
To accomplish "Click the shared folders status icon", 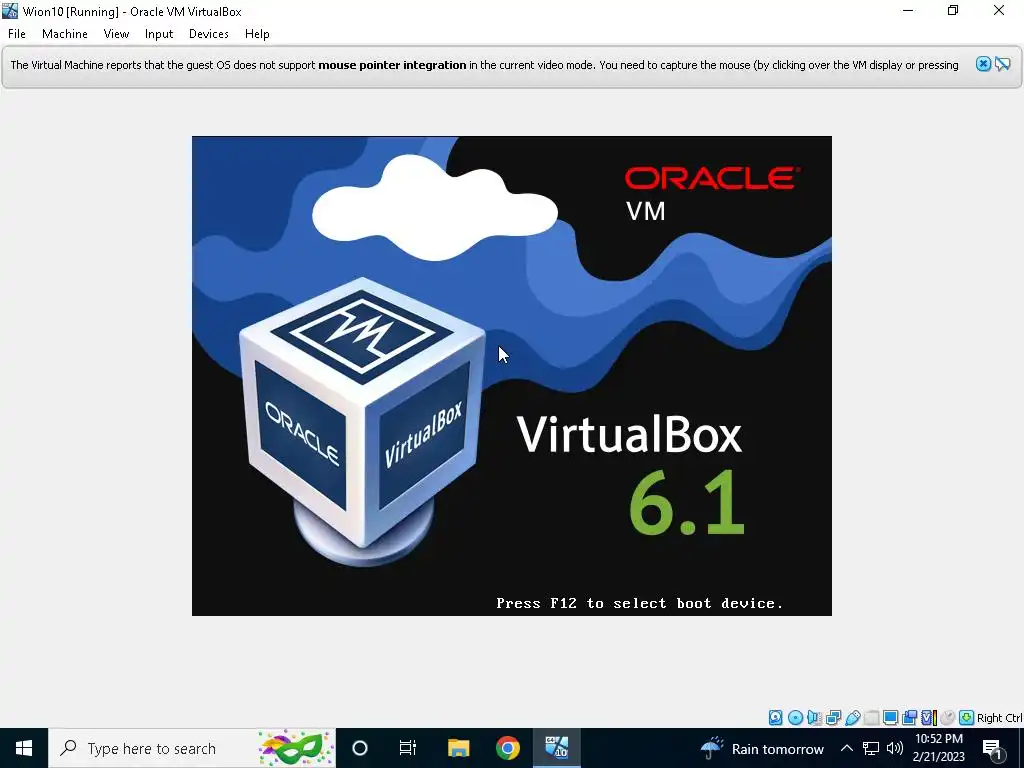I will point(871,718).
